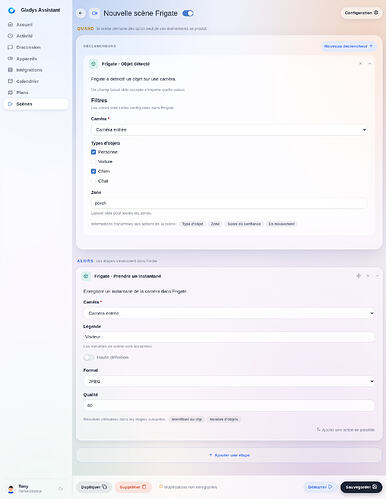The width and height of the screenshot is (386, 499).
Task: Click Ajouter une étape
Action: point(229,455)
